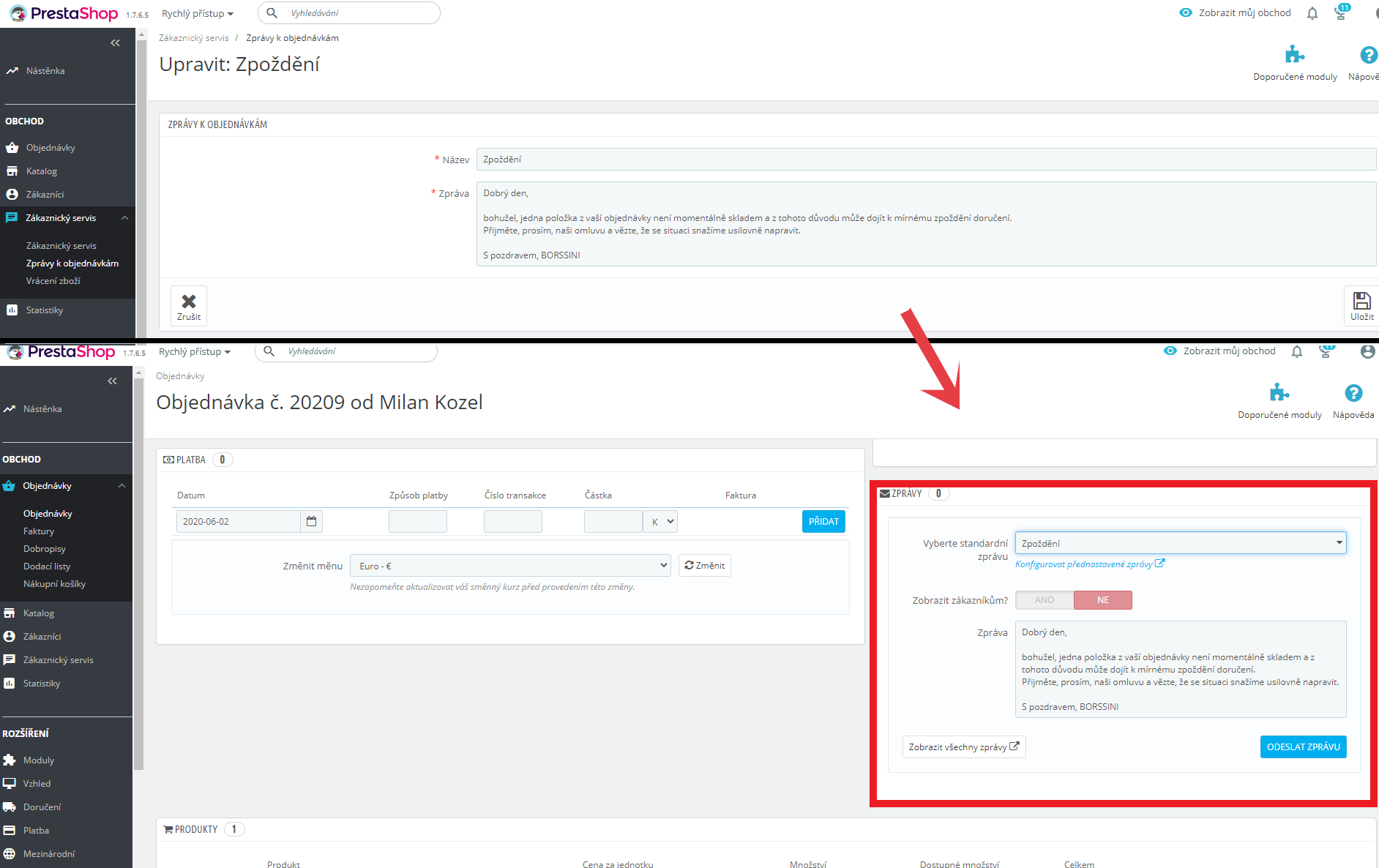Image resolution: width=1379 pixels, height=868 pixels.
Task: Collapse the upper sidebar with double-chevron icon
Action: tap(115, 43)
